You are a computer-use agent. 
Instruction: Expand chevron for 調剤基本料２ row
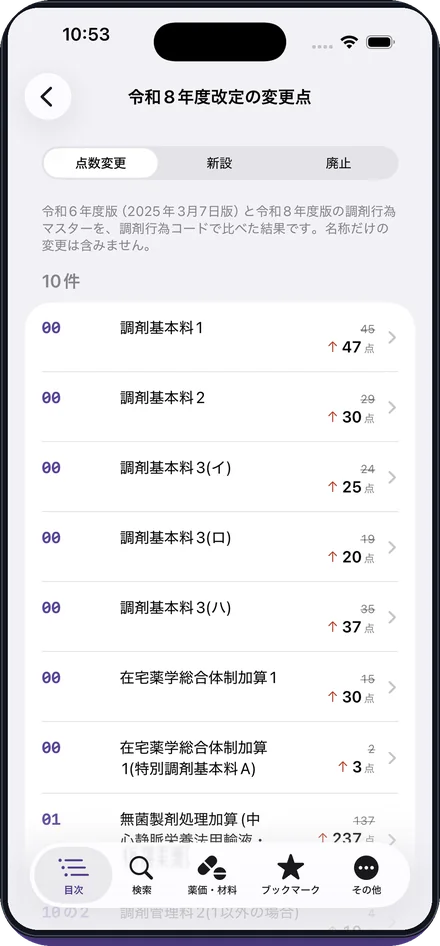pos(392,408)
